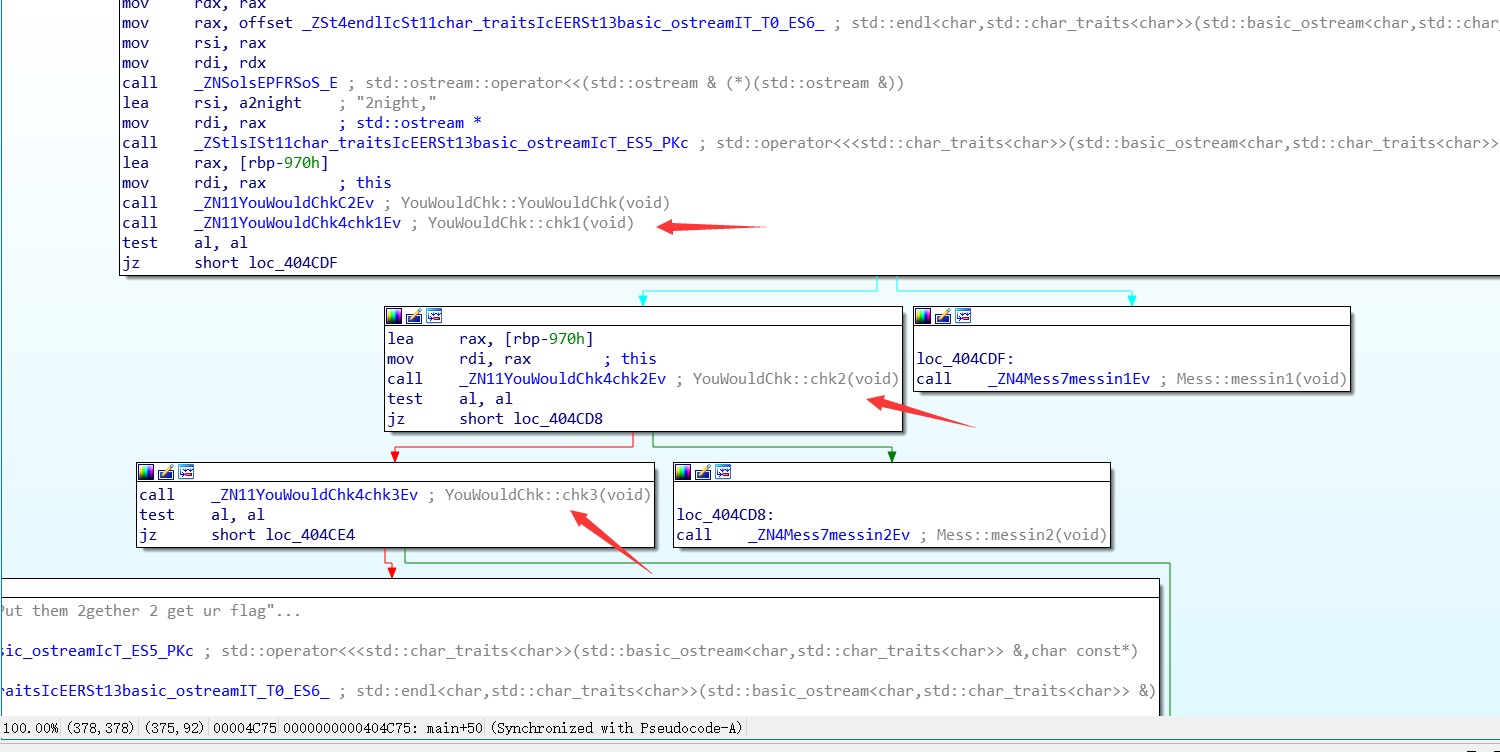Click the 00004C75 file offset in status bar
Screen dimensions: 1500x752
245,728
